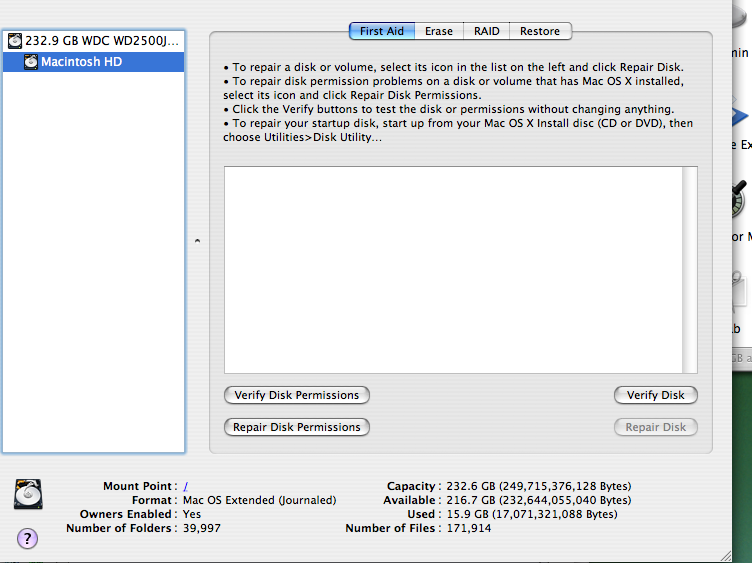Click the Capacity value 232.6 GB
This screenshot has height=563, width=752.
coord(539,486)
